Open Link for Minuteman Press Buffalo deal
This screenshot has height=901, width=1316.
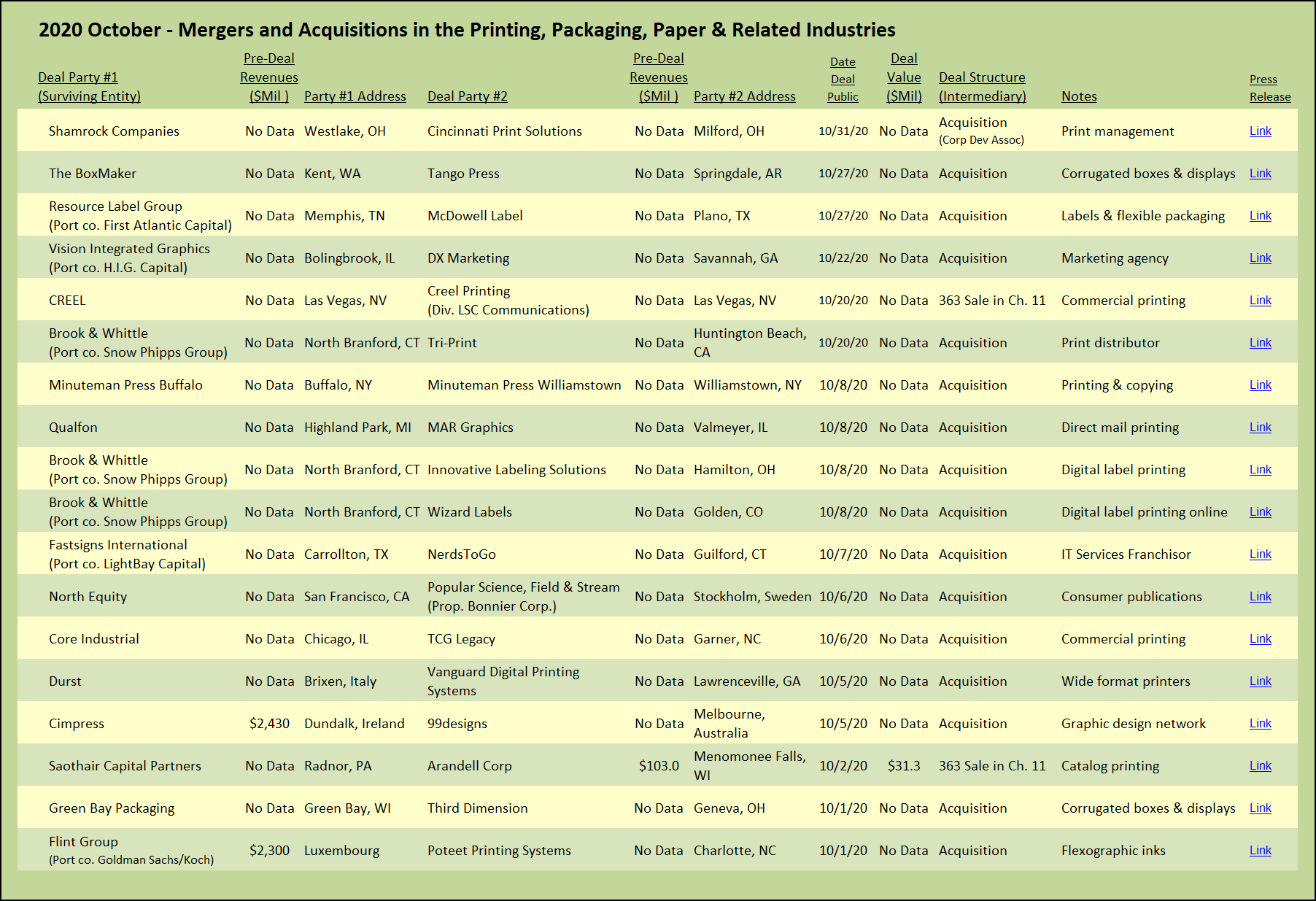click(x=1260, y=384)
